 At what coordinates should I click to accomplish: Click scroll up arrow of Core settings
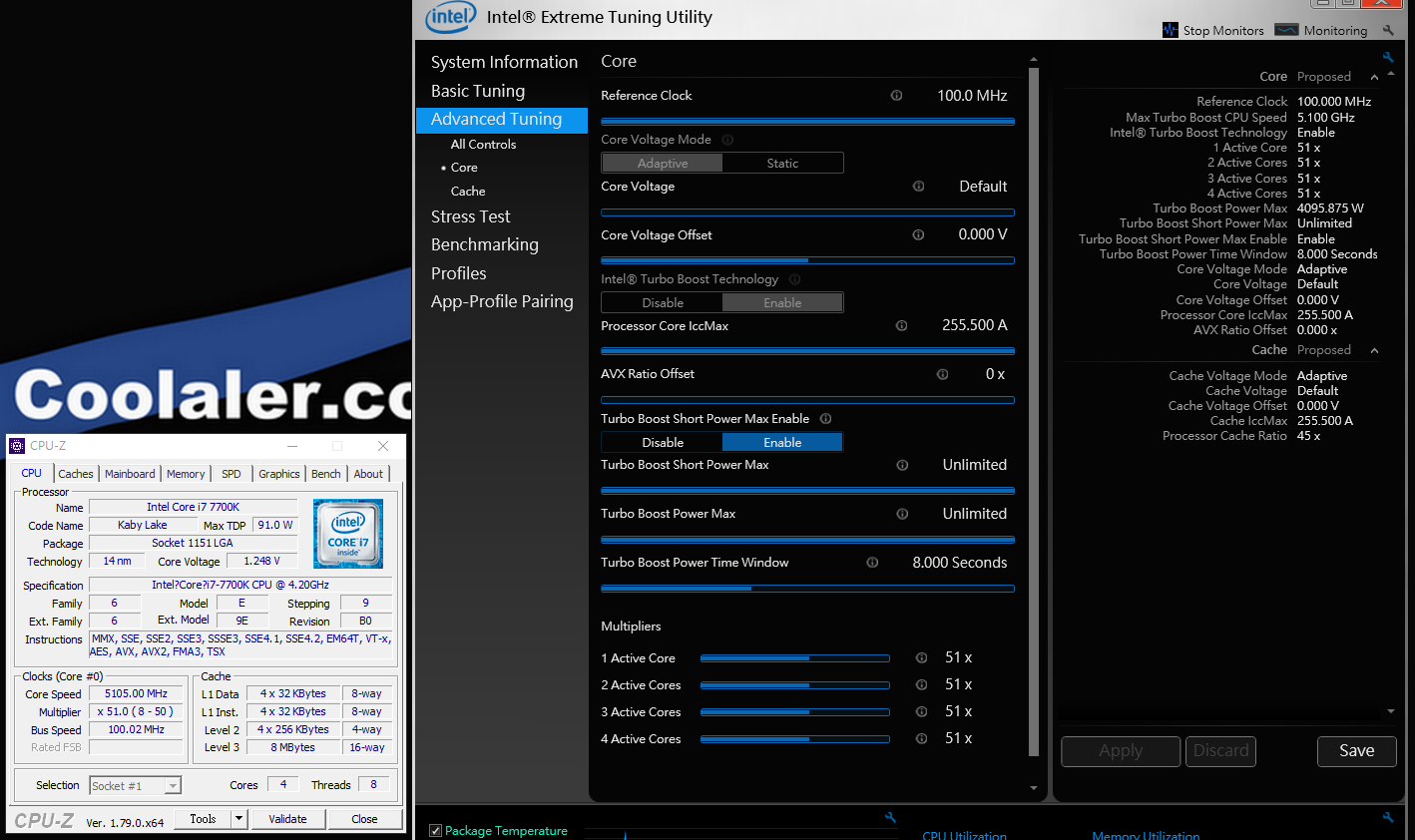1034,60
